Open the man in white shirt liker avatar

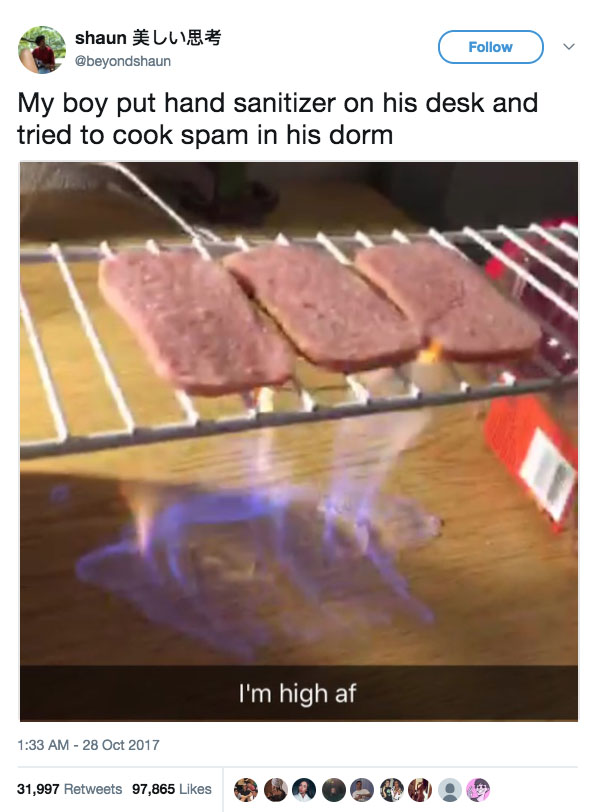coord(362,790)
